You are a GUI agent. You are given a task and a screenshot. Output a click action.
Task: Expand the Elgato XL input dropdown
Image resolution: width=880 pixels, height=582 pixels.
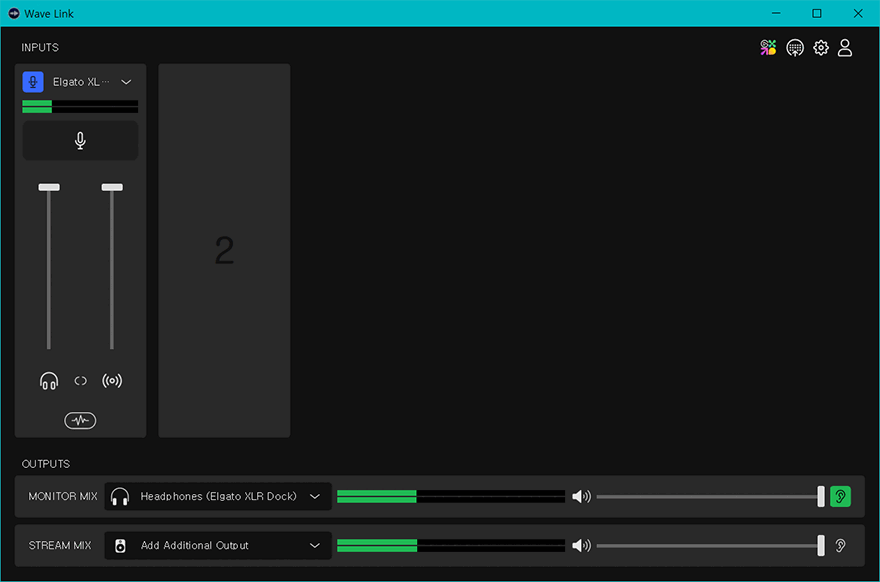tap(126, 82)
